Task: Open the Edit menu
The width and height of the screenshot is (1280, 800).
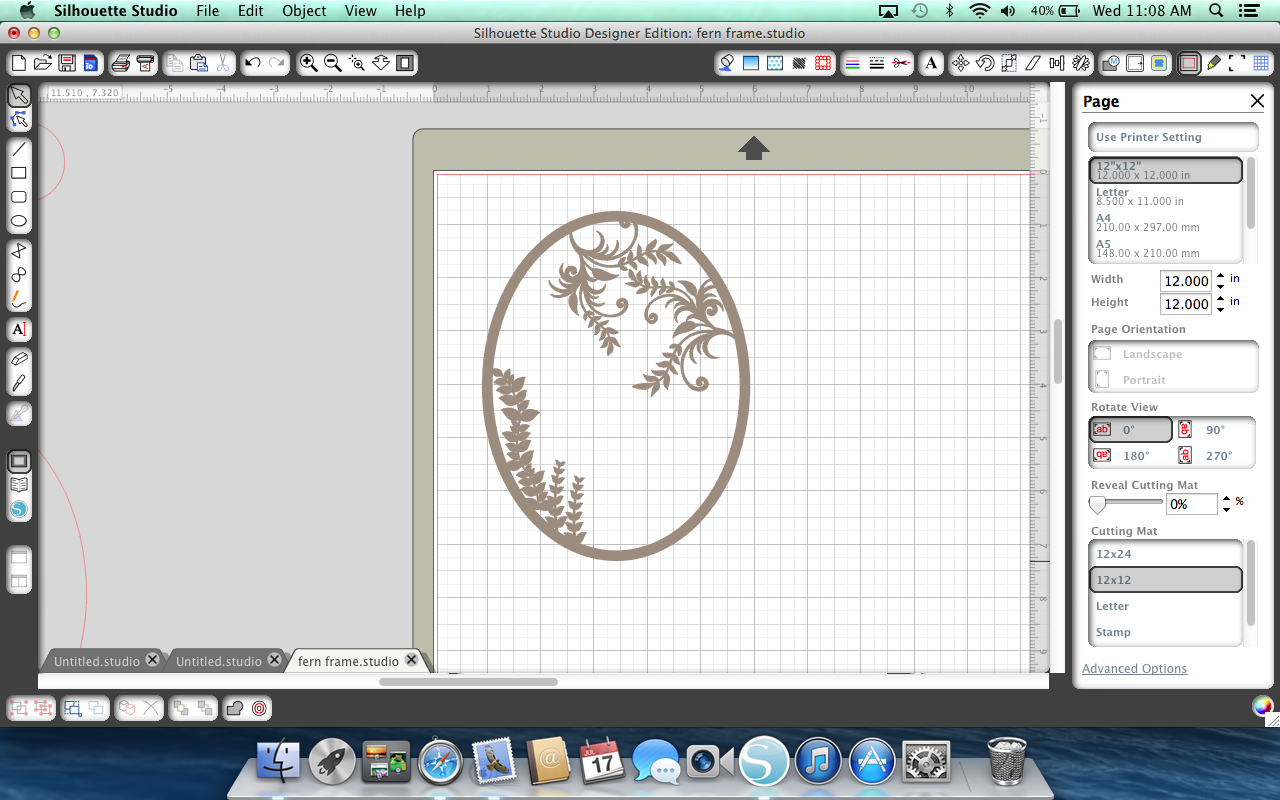Action: coord(251,11)
